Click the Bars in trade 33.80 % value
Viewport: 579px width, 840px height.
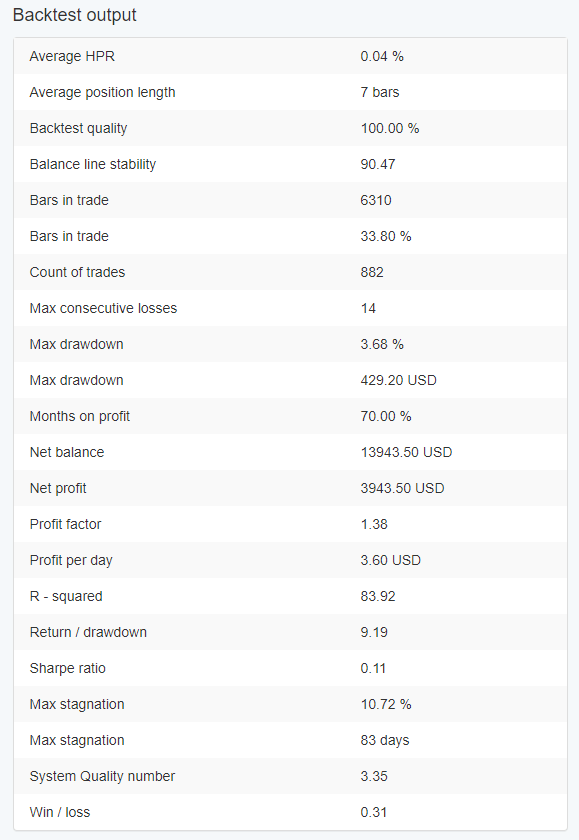point(386,236)
